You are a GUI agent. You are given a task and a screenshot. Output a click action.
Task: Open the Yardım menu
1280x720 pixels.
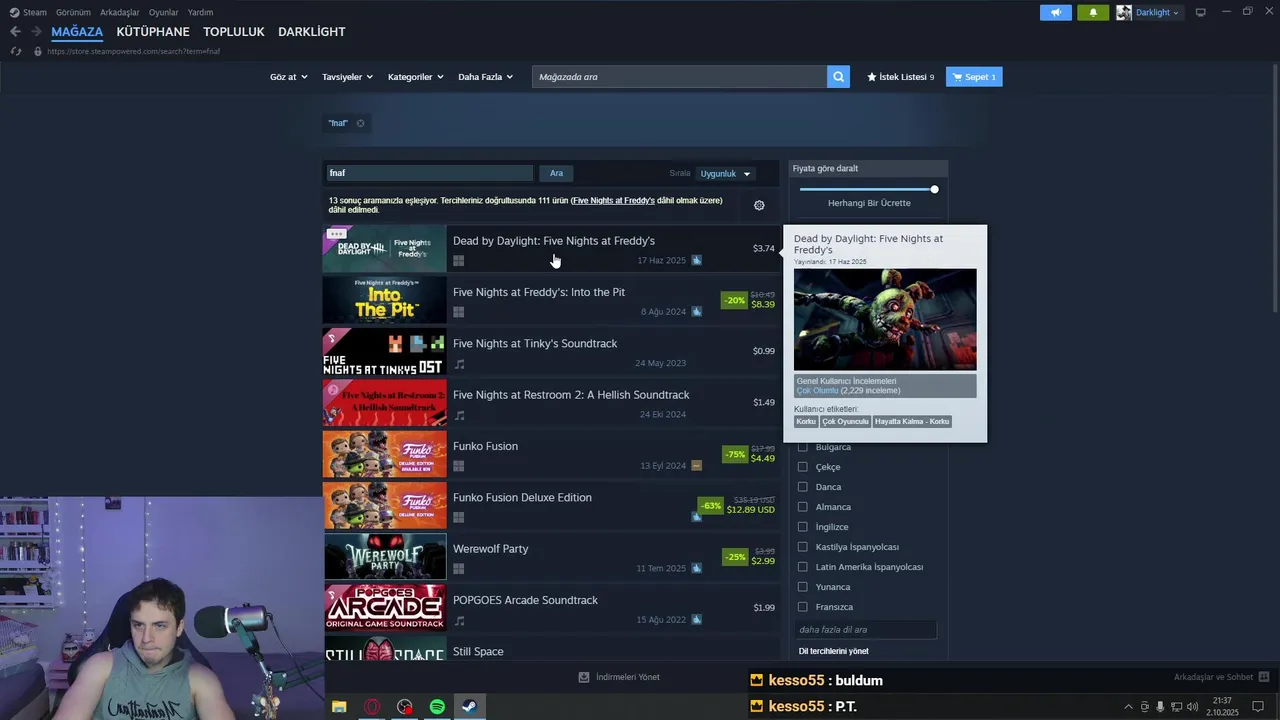pos(200,12)
